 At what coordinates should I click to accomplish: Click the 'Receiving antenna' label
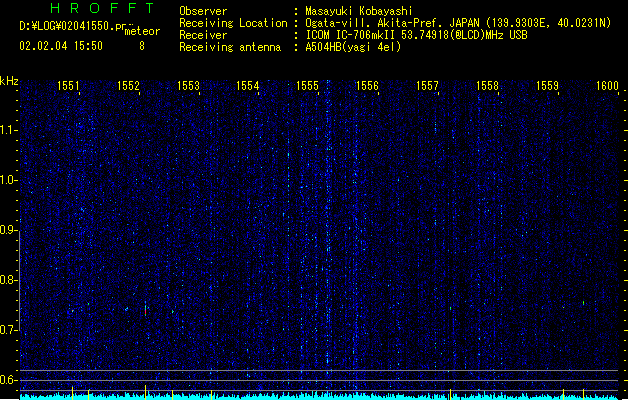click(230, 47)
